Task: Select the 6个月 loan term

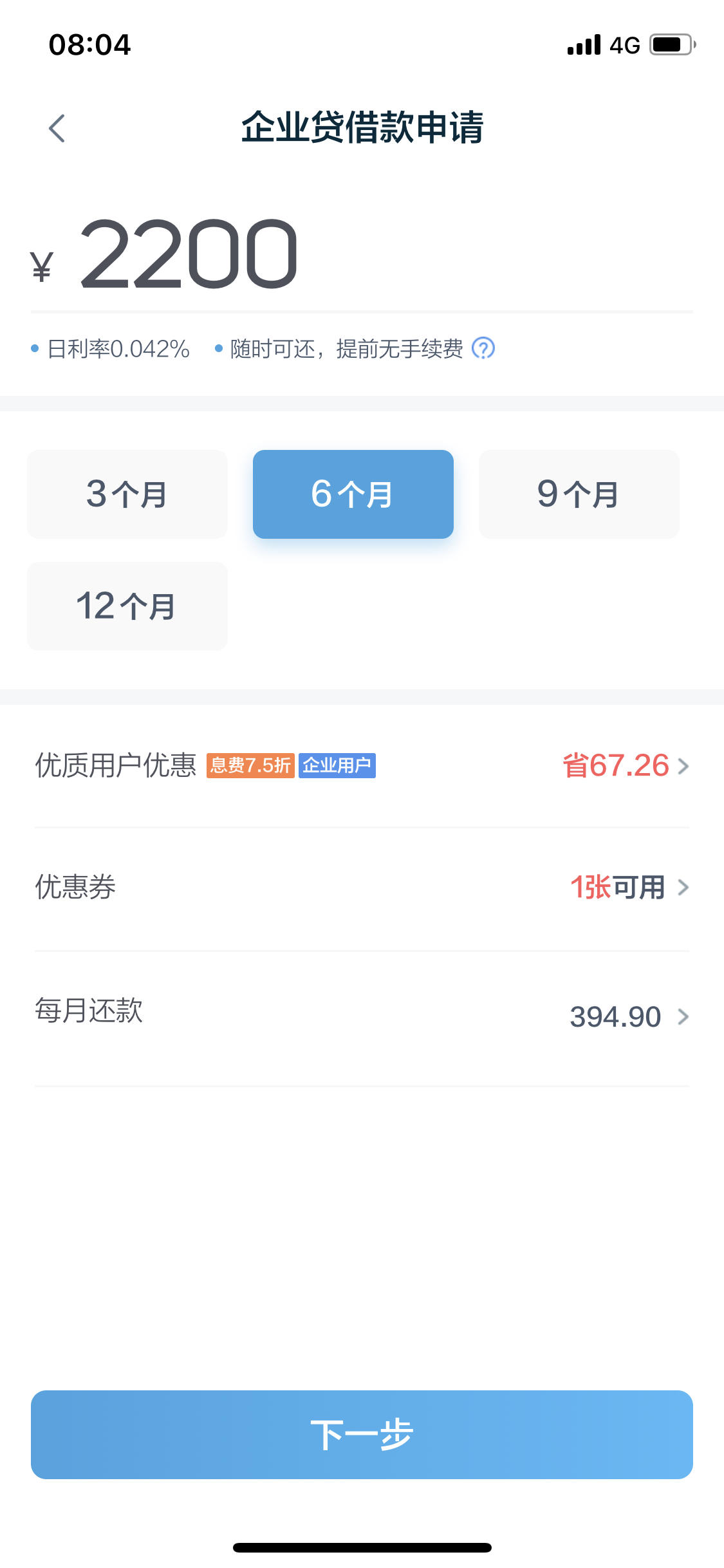Action: click(353, 494)
